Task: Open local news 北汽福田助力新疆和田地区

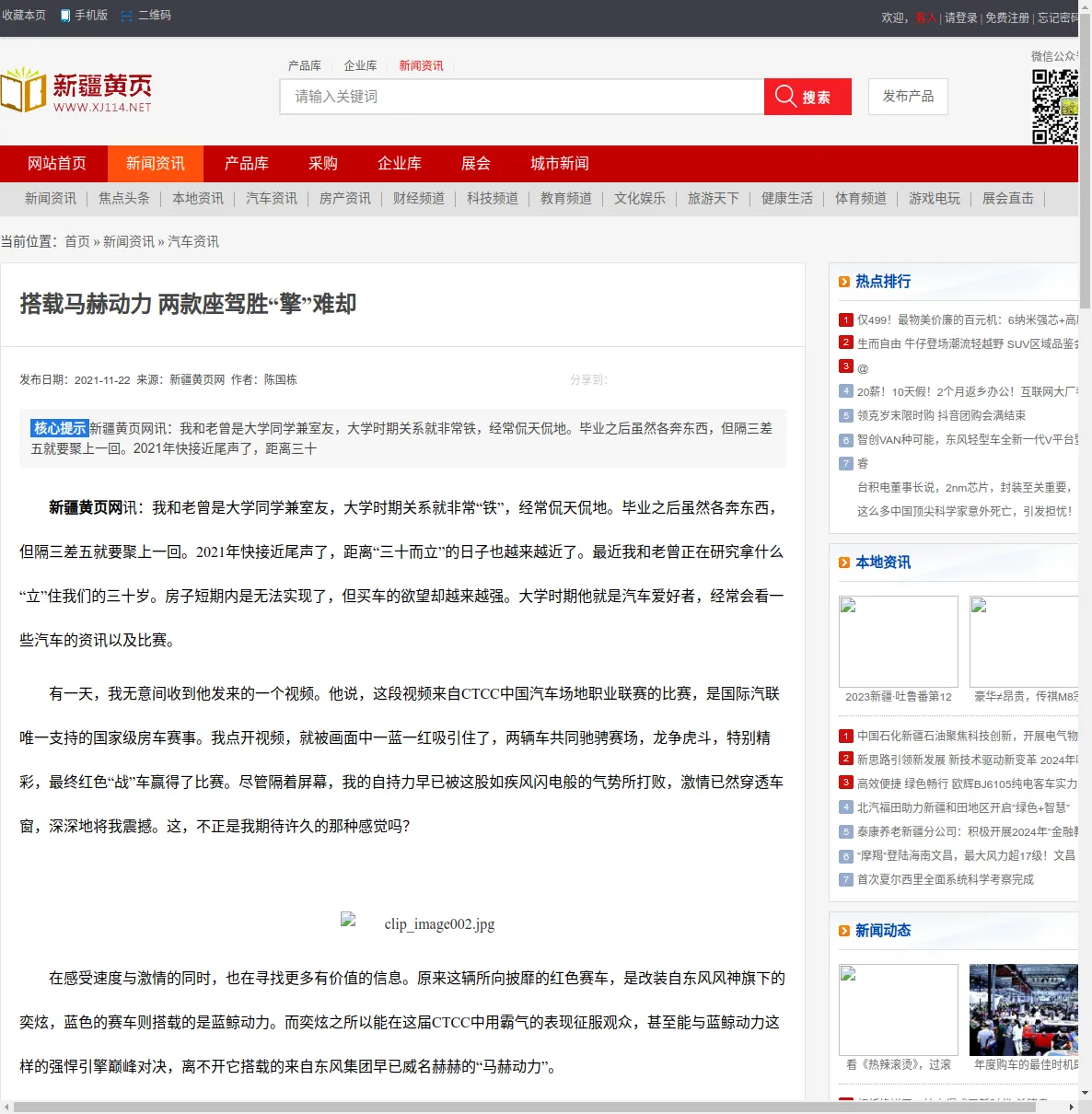Action: coord(963,807)
